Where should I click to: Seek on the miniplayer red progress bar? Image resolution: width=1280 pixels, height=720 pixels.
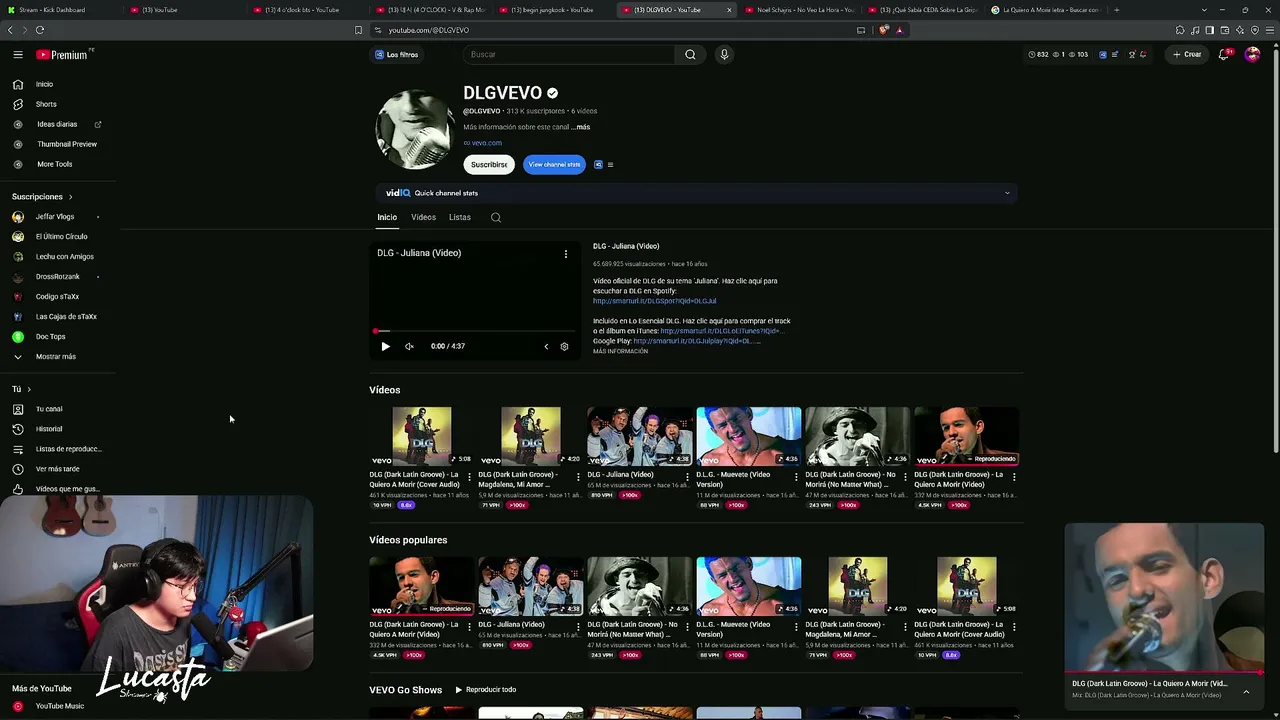[1164, 674]
